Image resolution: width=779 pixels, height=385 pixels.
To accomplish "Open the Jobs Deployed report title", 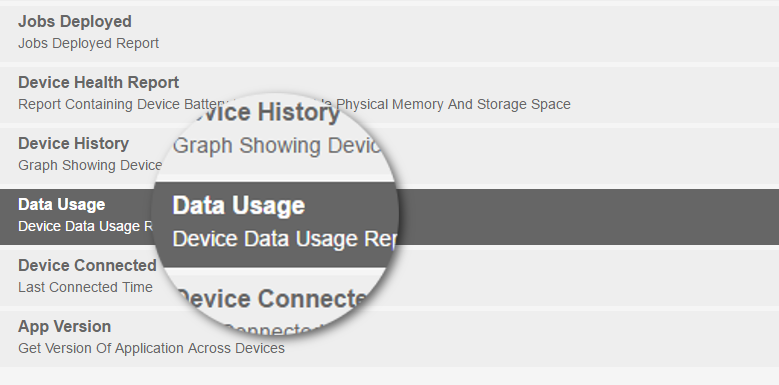I will (x=75, y=22).
